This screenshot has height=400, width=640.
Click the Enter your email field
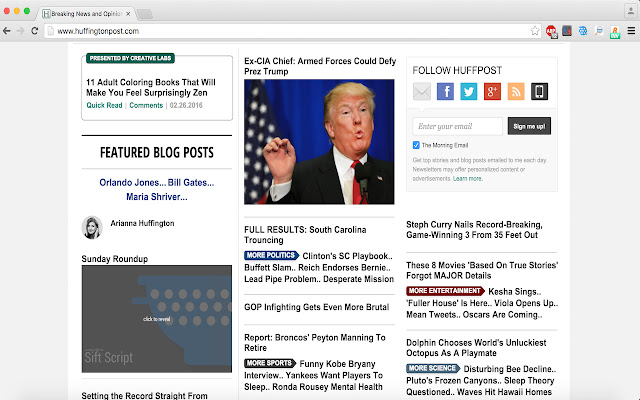coord(458,126)
